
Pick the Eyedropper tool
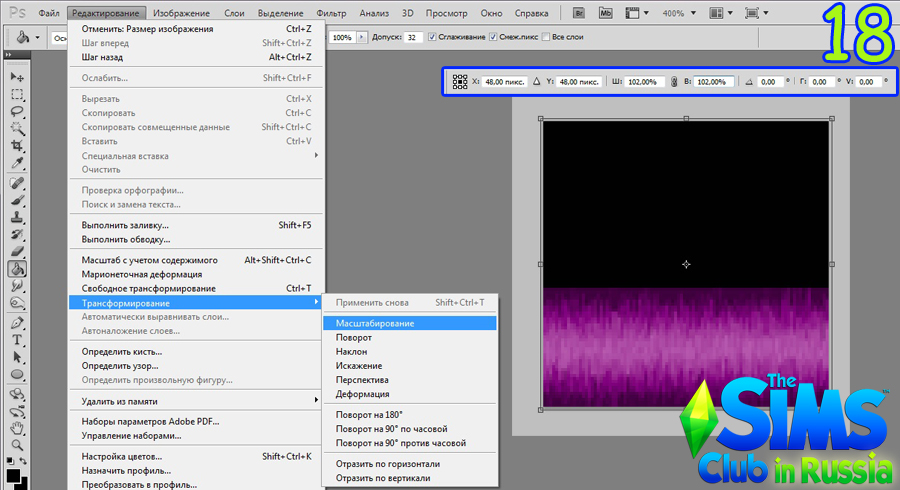click(x=17, y=164)
